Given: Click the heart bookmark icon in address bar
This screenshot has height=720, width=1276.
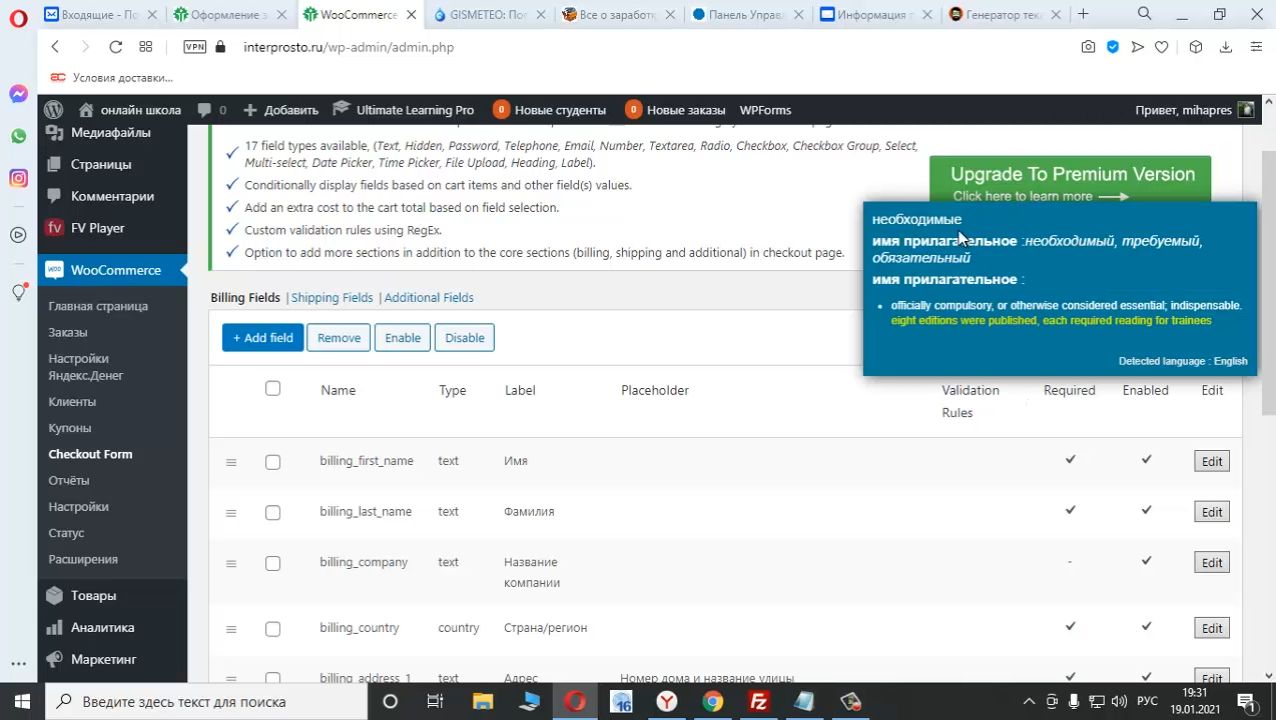Looking at the screenshot, I should tap(1161, 47).
